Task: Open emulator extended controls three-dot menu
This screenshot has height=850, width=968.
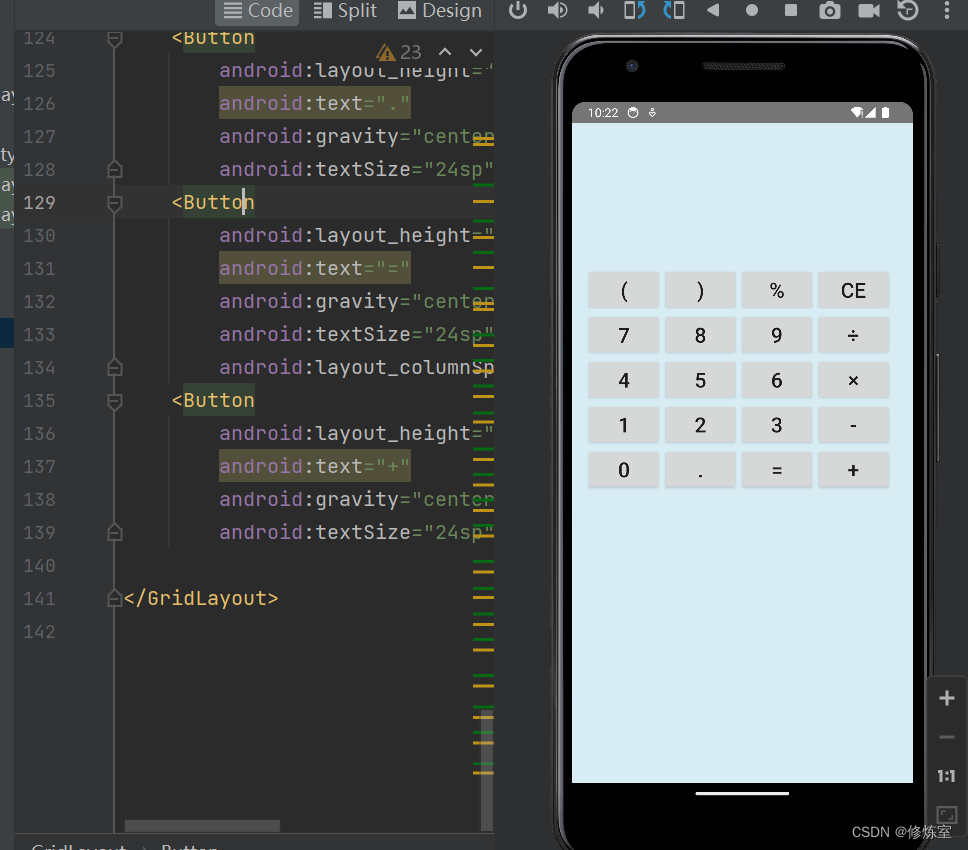Action: [x=946, y=11]
